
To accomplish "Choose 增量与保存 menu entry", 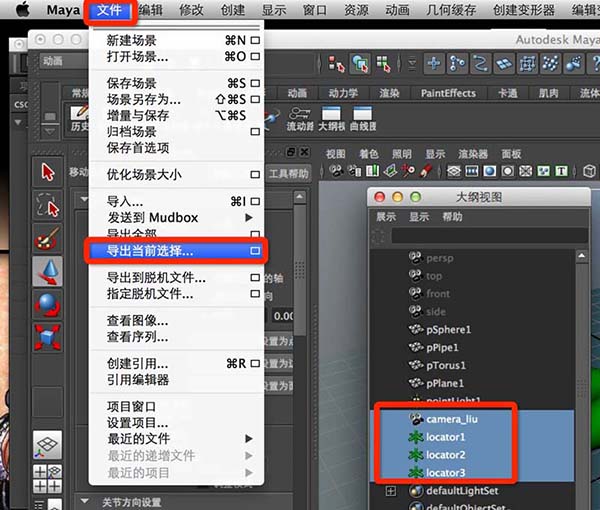I will tap(176, 116).
